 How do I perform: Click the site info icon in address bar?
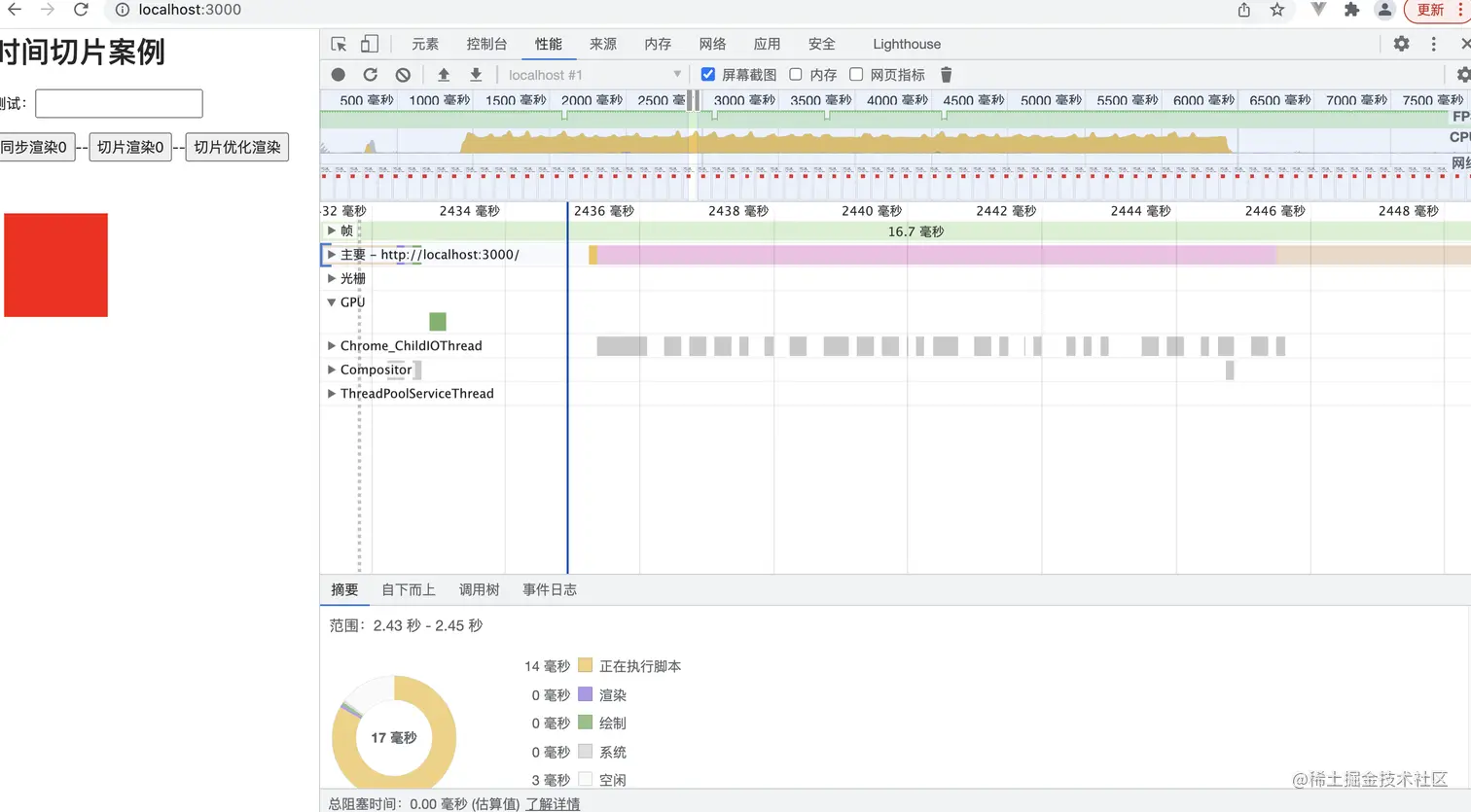point(123,10)
